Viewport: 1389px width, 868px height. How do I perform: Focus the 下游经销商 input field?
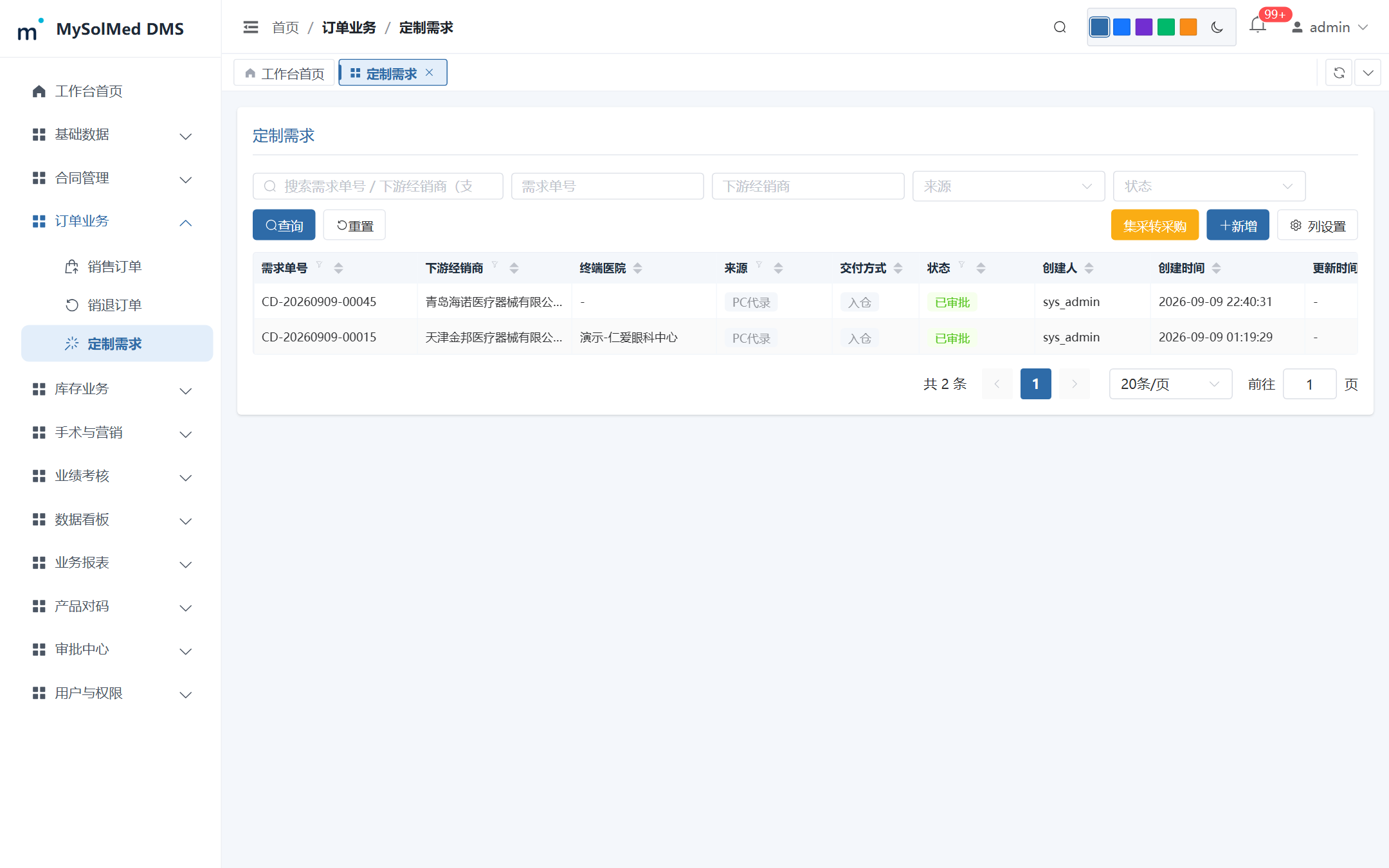coord(808,186)
